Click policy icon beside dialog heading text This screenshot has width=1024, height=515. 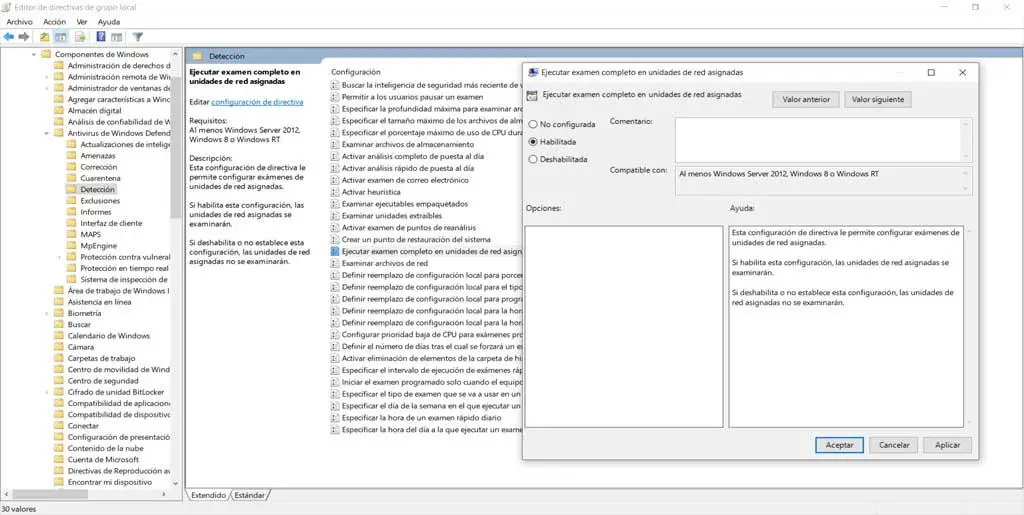point(532,95)
